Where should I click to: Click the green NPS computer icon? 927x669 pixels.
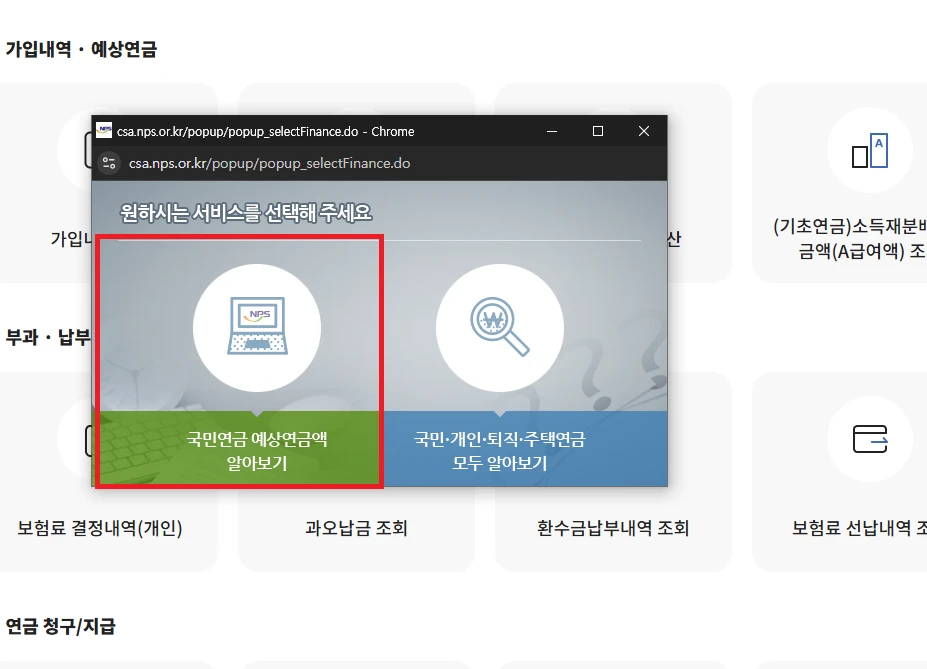coord(256,325)
